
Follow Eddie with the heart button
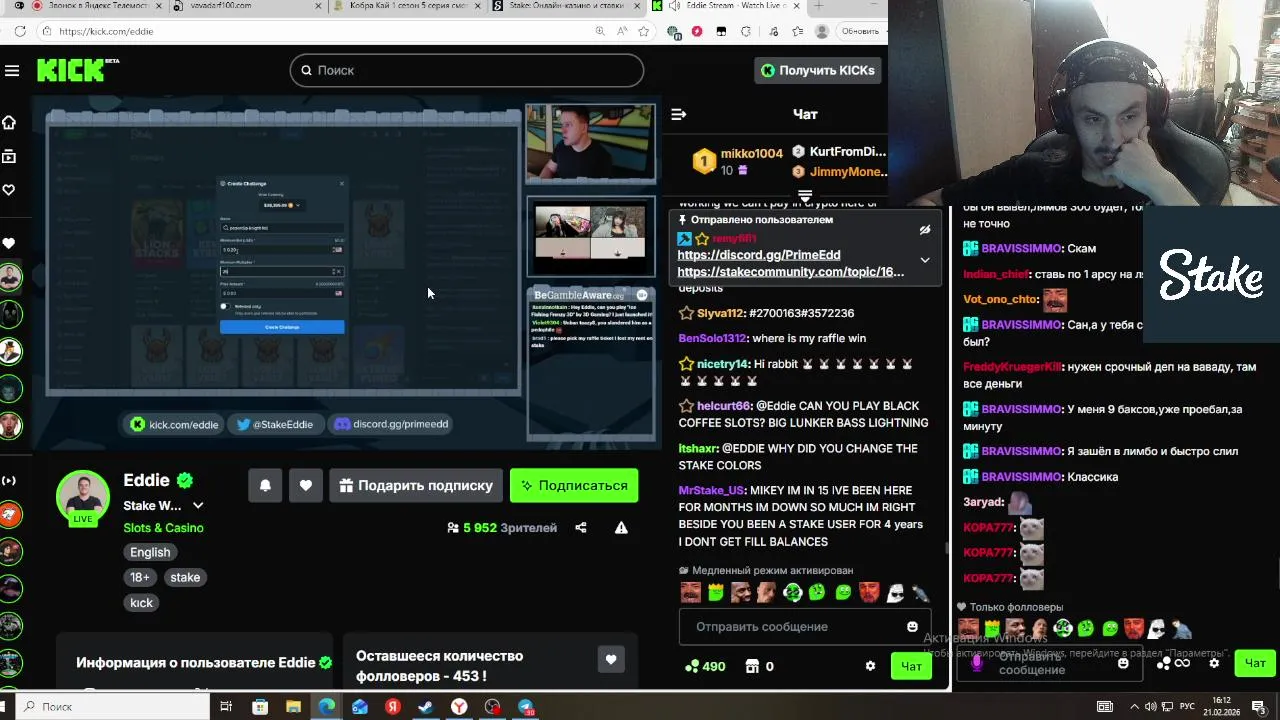point(306,485)
